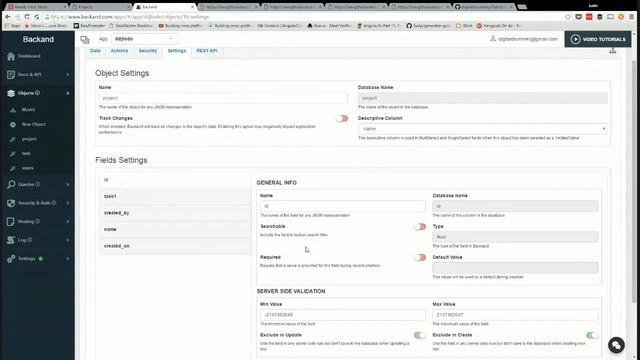This screenshot has width=640, height=360.
Task: Collapse the Objects section arrow
Action: click(x=68, y=93)
